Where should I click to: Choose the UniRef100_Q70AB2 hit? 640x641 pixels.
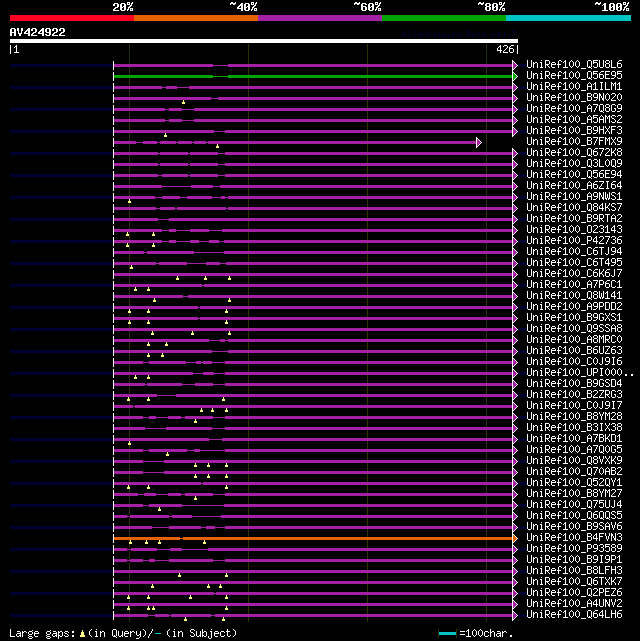click(574, 471)
